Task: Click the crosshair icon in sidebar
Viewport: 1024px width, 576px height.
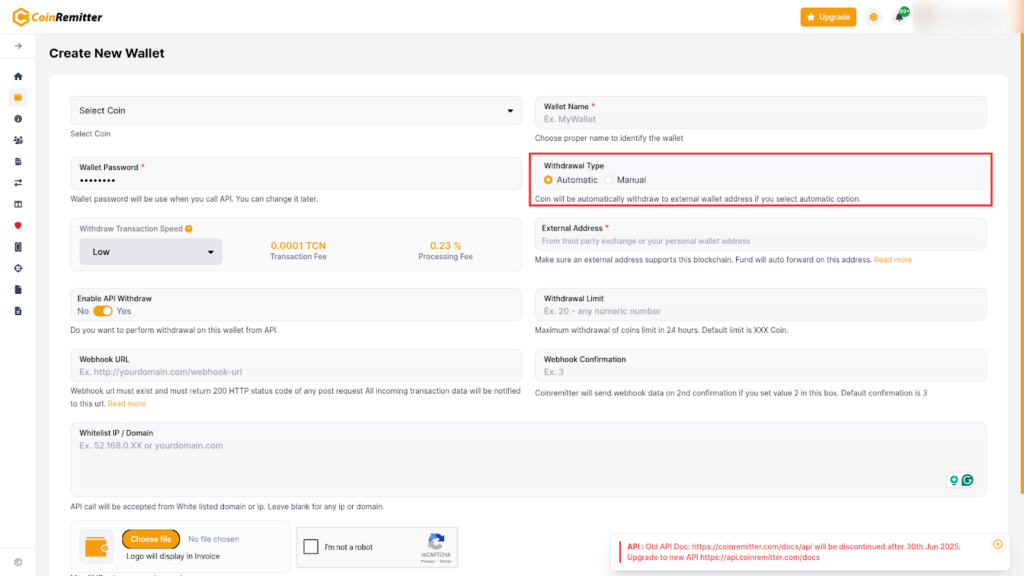Action: (x=18, y=268)
